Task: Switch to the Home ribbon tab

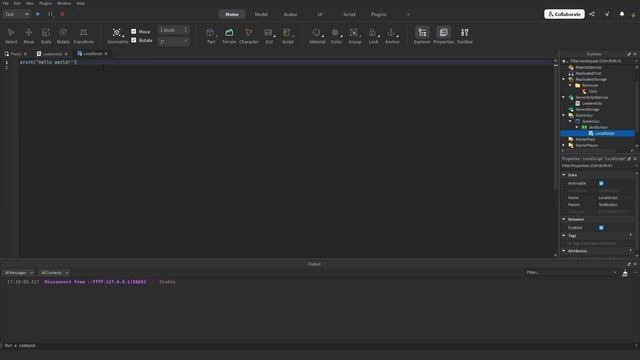Action: (232, 14)
